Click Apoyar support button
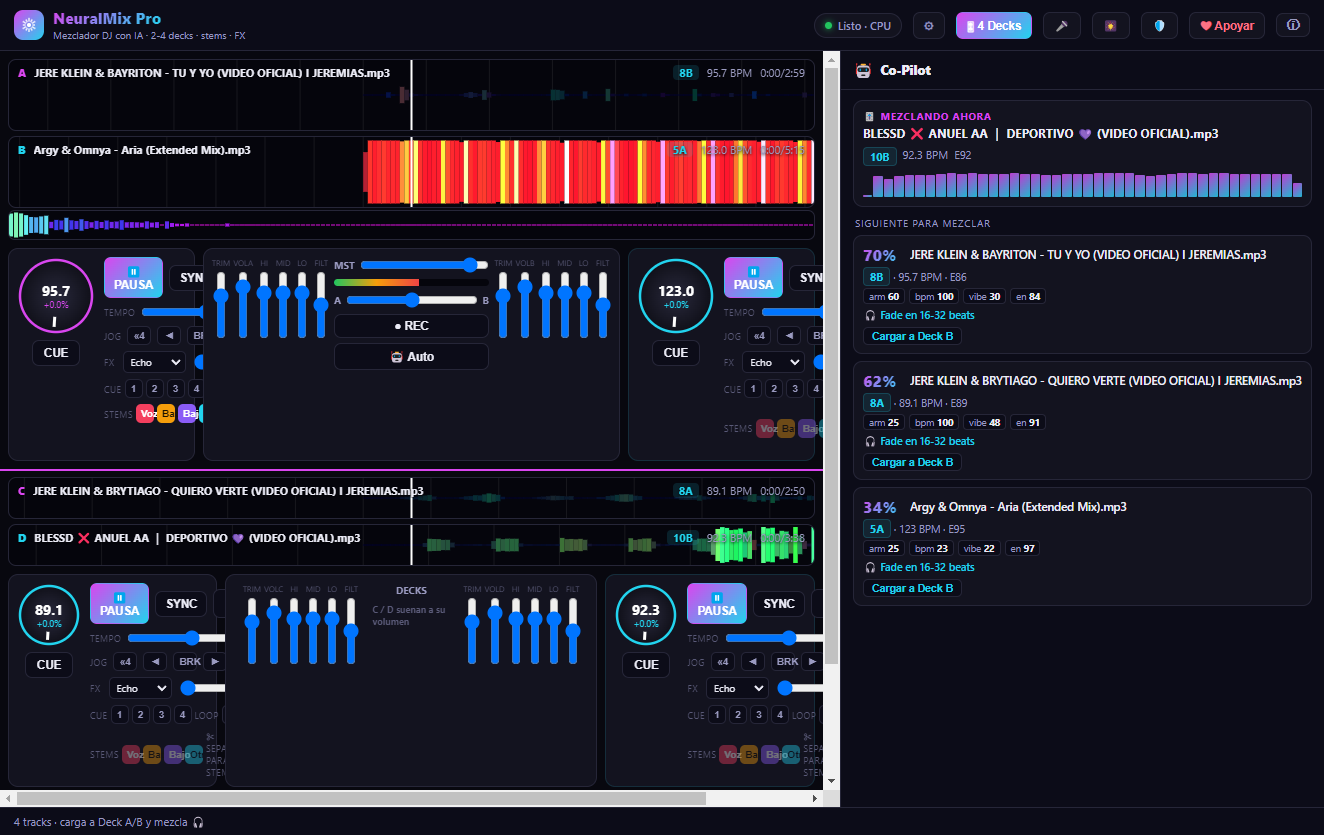This screenshot has height=835, width=1324. [1227, 26]
